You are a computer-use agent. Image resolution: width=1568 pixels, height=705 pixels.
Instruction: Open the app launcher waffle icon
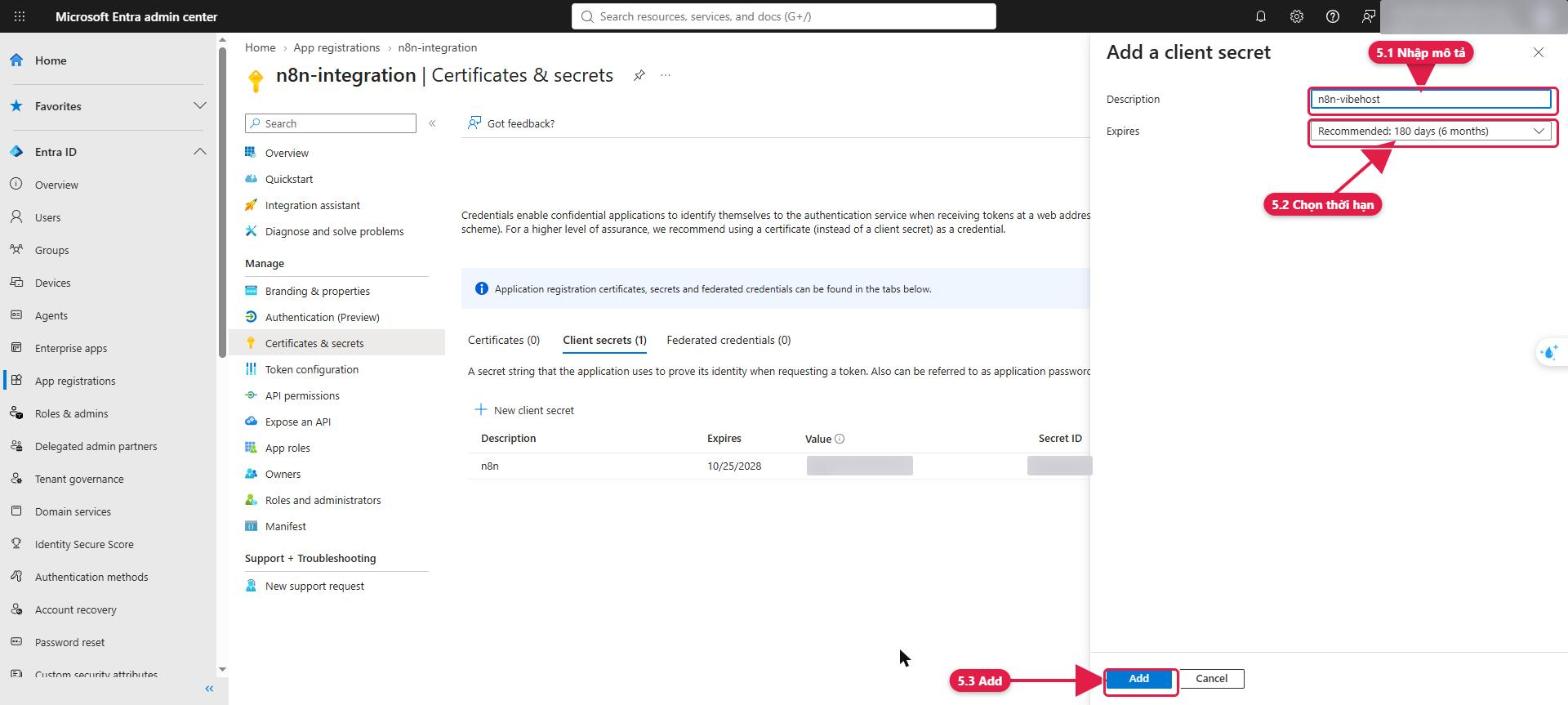pos(19,16)
